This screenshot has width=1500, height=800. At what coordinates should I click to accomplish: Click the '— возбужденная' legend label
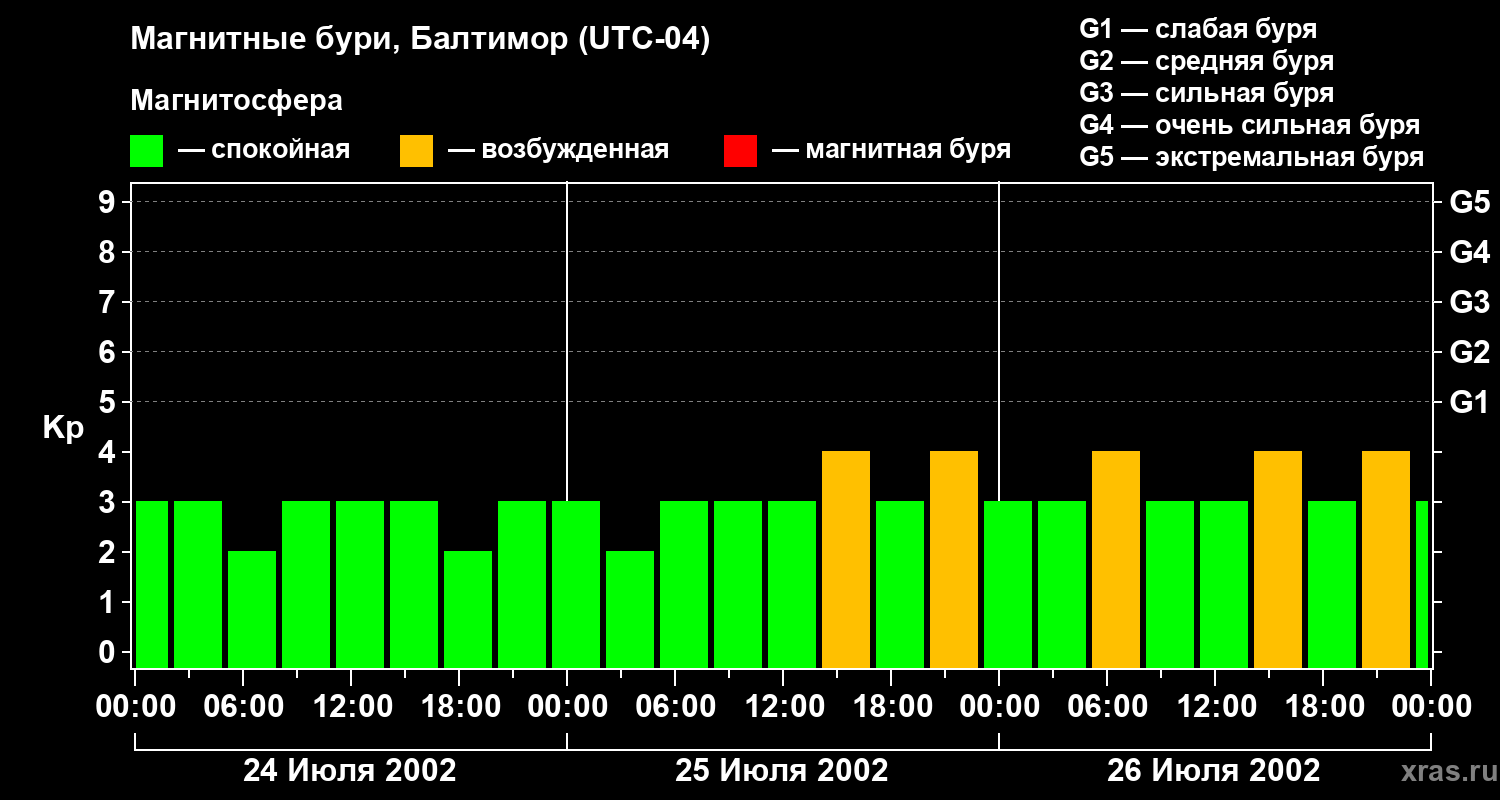(558, 150)
